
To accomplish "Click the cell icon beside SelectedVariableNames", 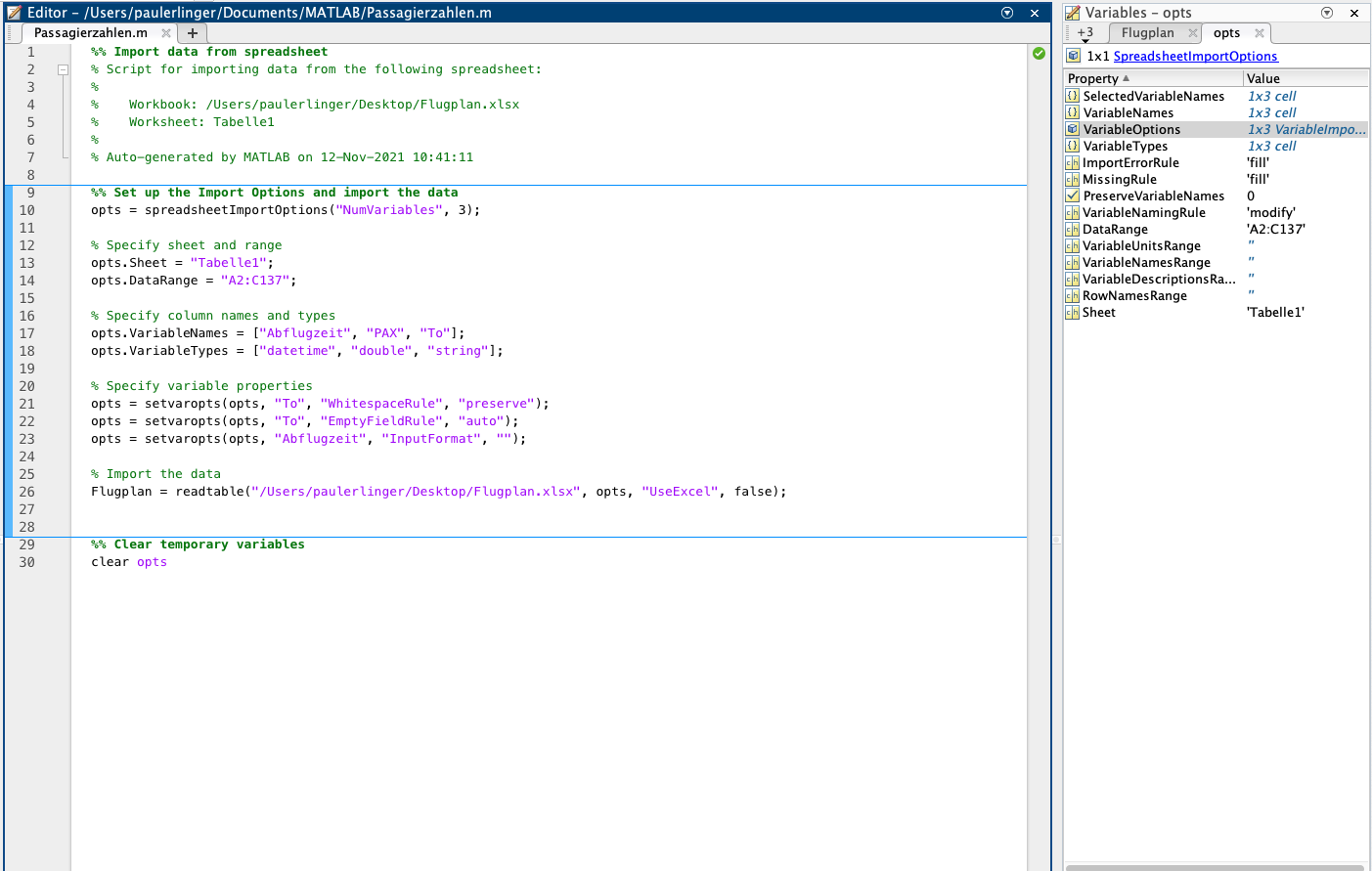I will point(1073,96).
